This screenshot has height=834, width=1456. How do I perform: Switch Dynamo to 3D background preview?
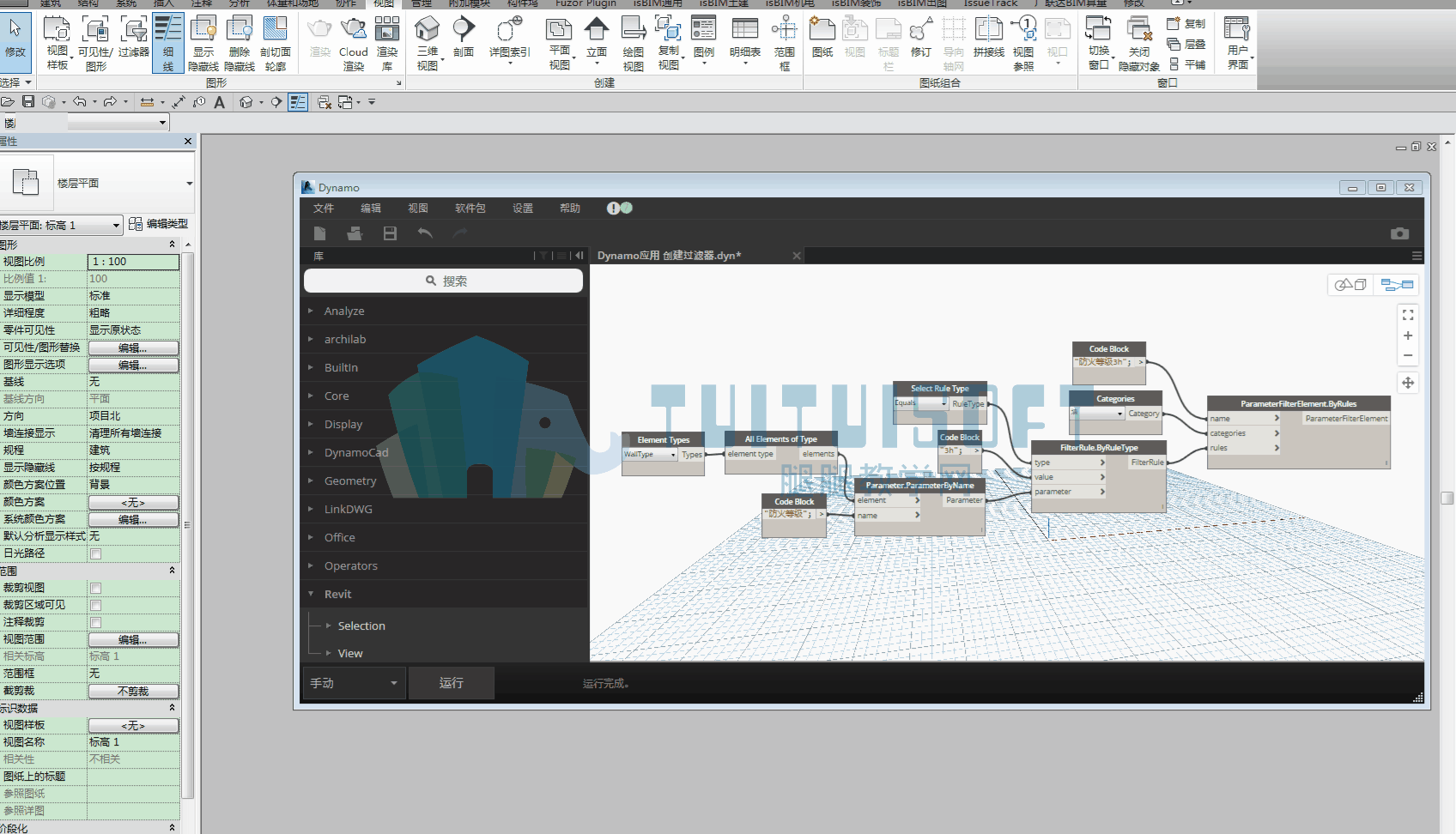tap(1351, 284)
